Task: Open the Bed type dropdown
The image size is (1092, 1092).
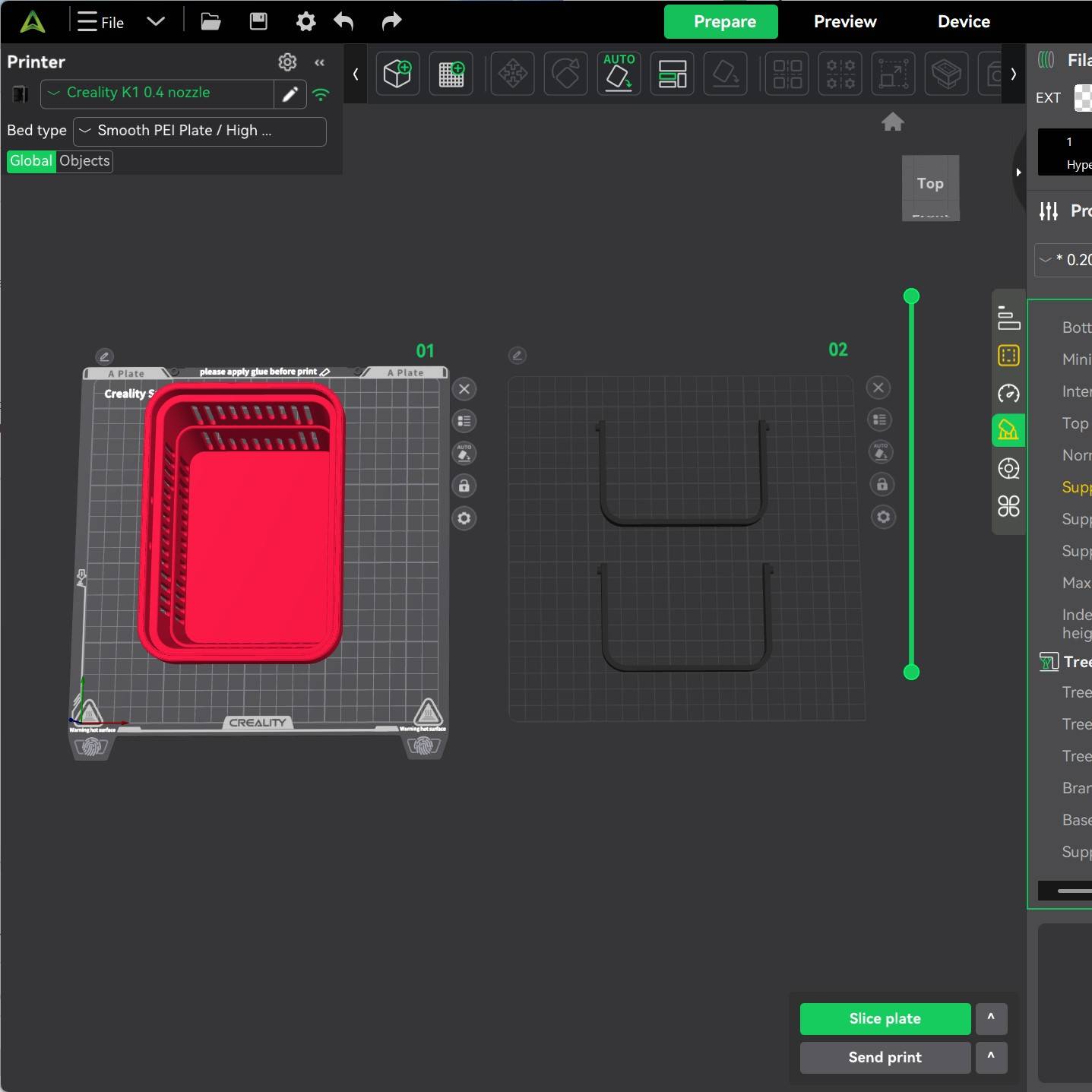Action: point(199,131)
